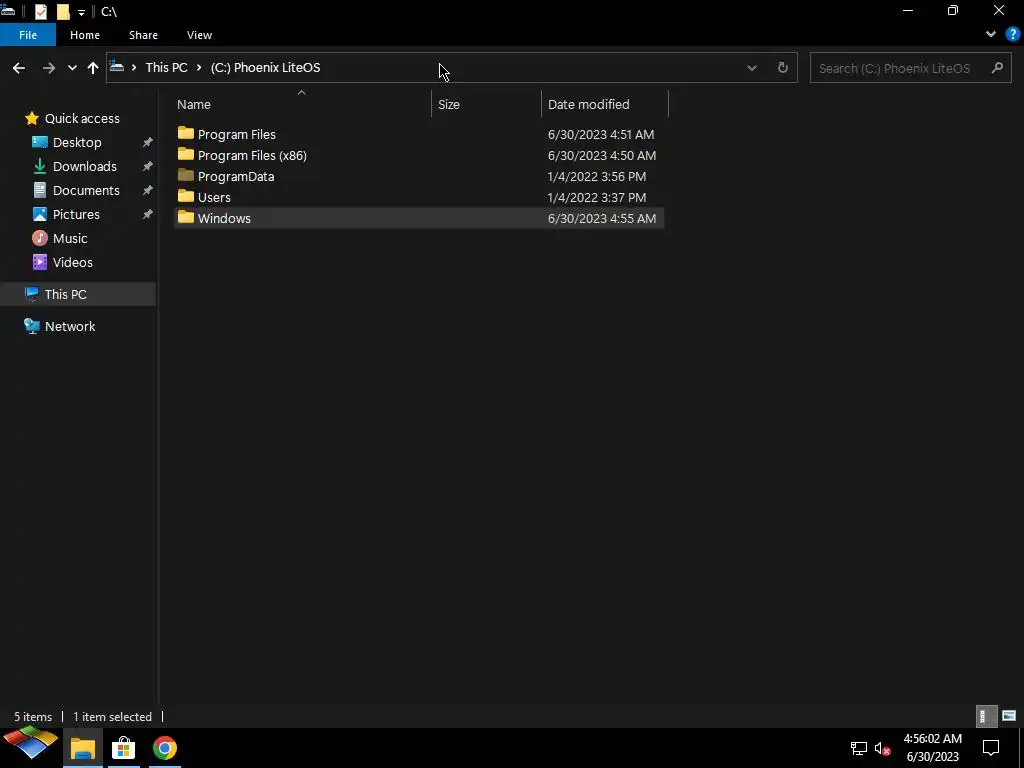1024x768 pixels.
Task: Click the search magnifier icon
Action: (997, 68)
